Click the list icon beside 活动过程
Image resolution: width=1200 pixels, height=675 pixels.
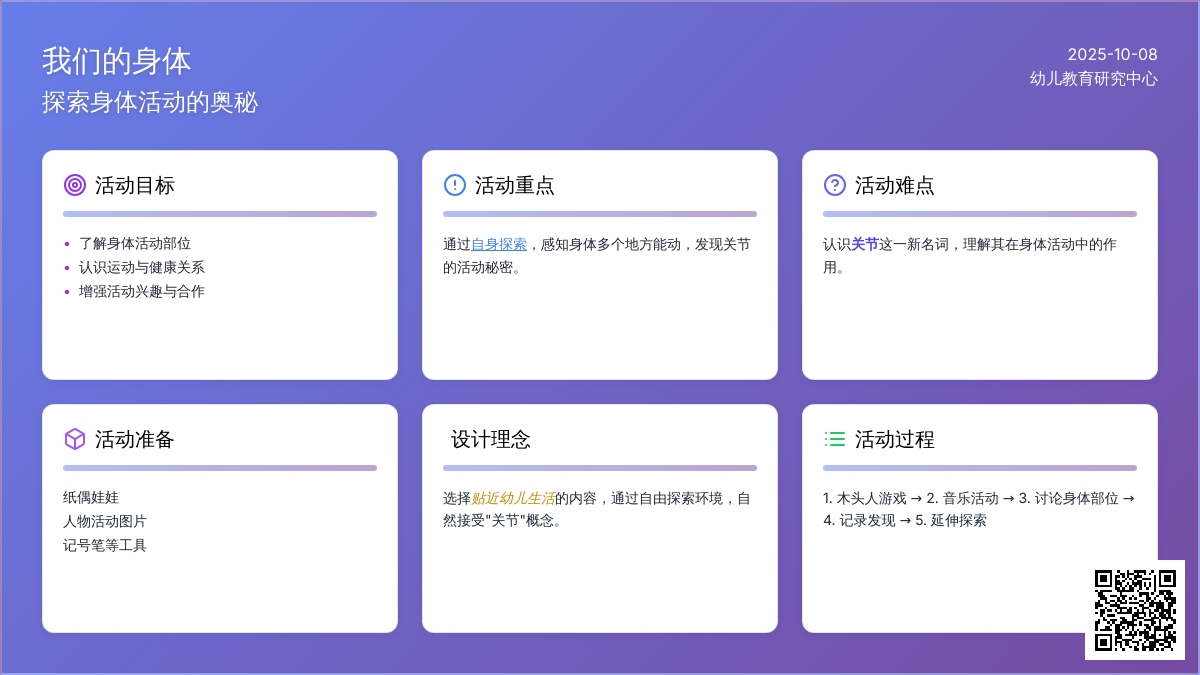click(835, 439)
